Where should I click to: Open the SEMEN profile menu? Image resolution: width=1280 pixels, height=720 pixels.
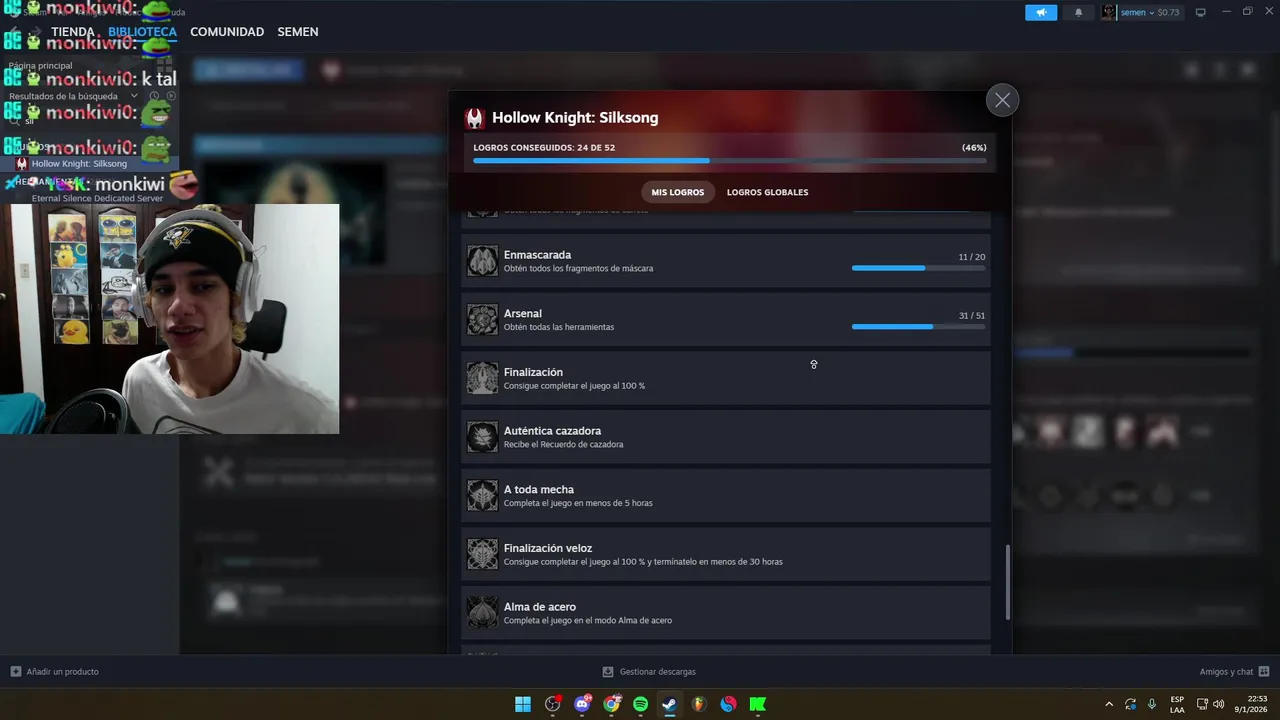[298, 32]
